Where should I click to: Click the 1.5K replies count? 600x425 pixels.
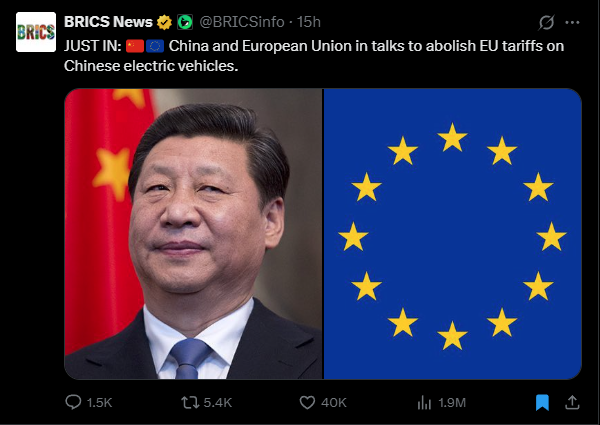[99, 402]
